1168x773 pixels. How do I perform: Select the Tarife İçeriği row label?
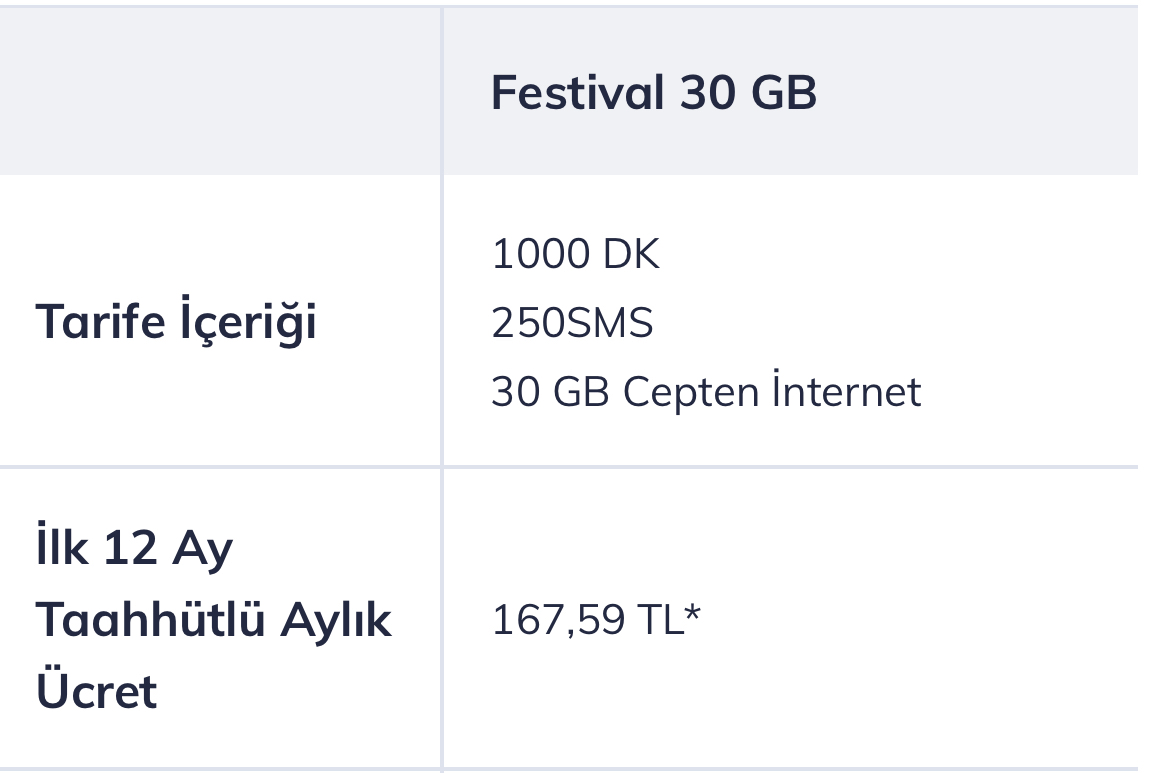point(177,321)
